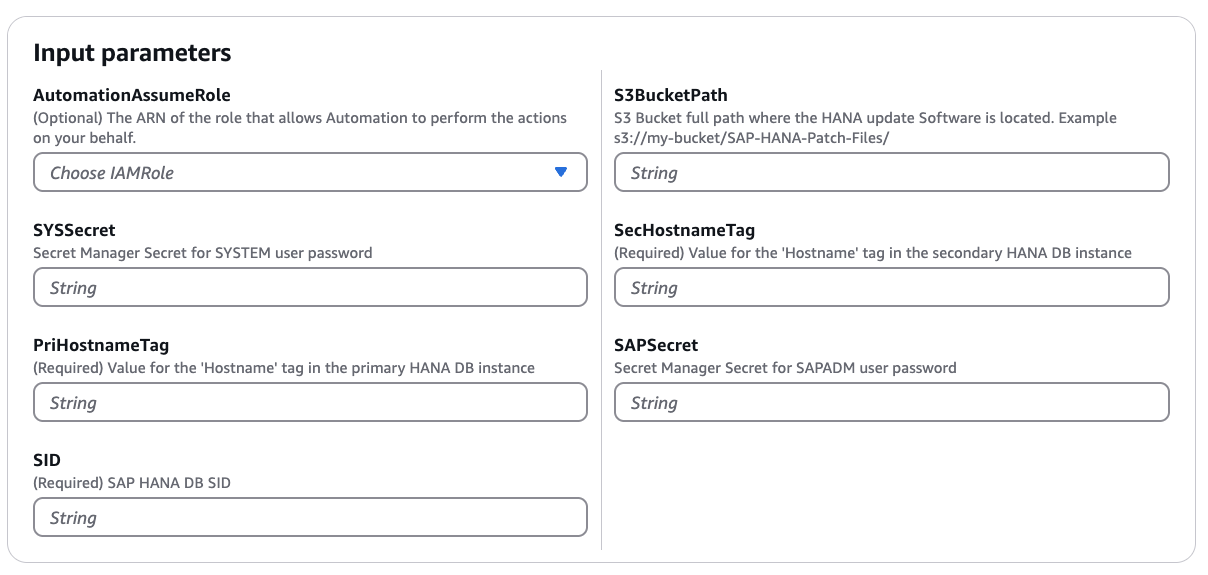
Task: Click the SAPADM user password description text
Action: coord(785,368)
